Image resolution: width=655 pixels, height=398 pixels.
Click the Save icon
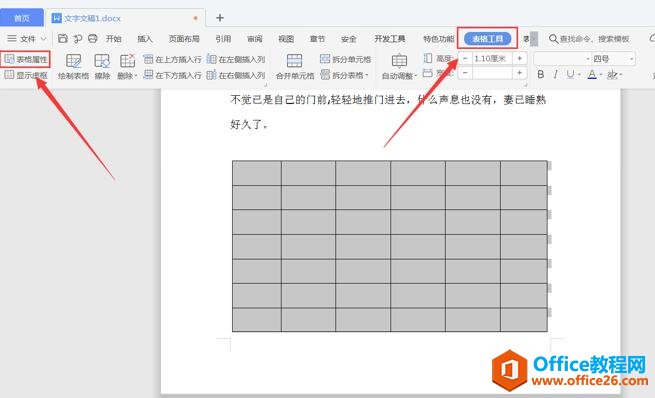tap(63, 39)
